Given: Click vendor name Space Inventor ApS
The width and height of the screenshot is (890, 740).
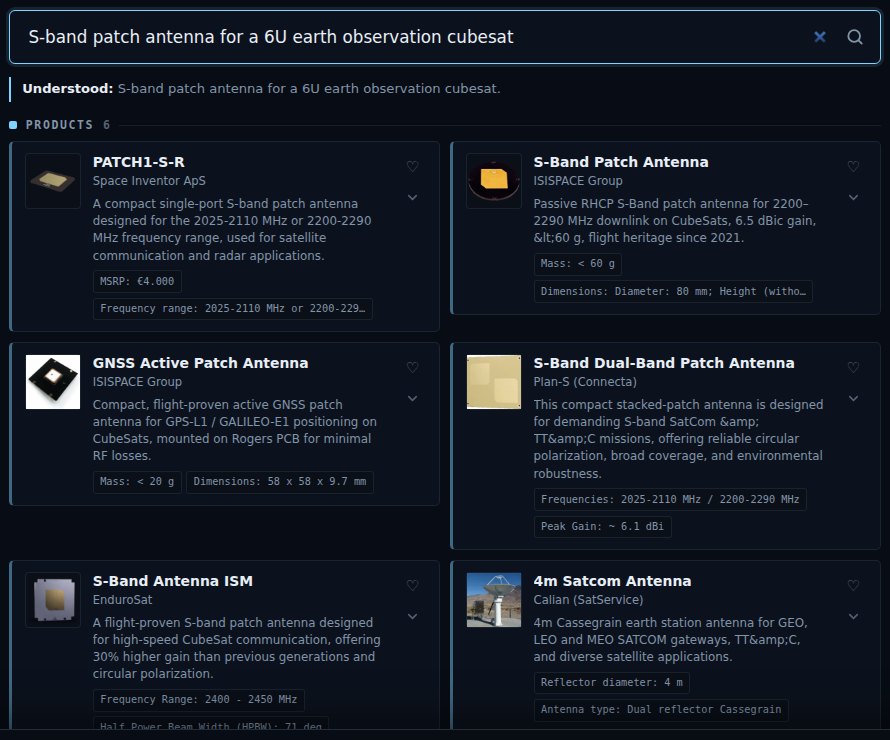Looking at the screenshot, I should click(149, 181).
